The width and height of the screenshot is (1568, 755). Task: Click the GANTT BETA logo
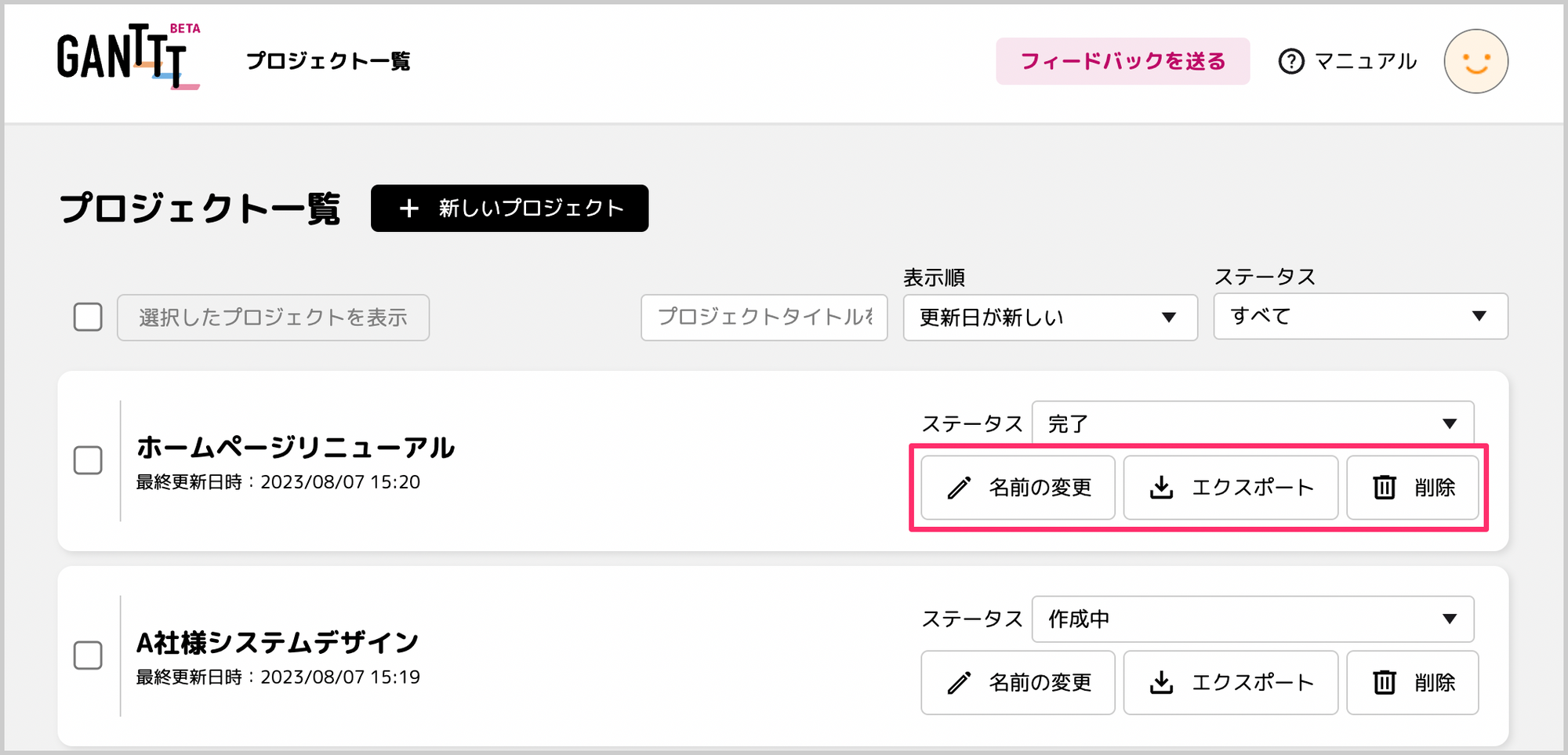(x=129, y=57)
